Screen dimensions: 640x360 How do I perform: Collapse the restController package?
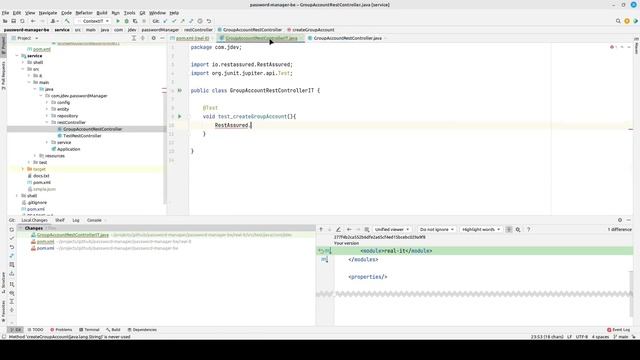click(47, 122)
